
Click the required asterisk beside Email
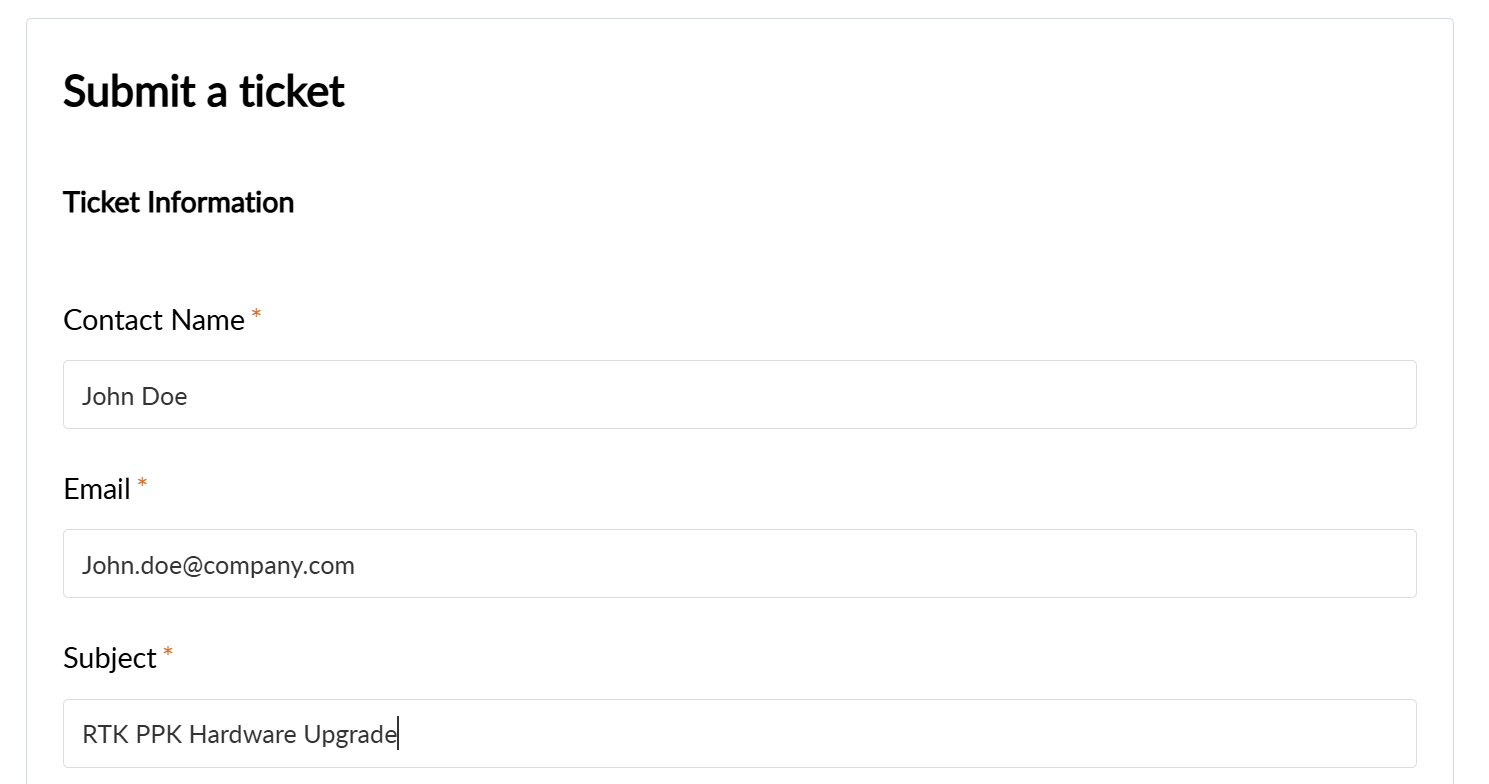(142, 485)
